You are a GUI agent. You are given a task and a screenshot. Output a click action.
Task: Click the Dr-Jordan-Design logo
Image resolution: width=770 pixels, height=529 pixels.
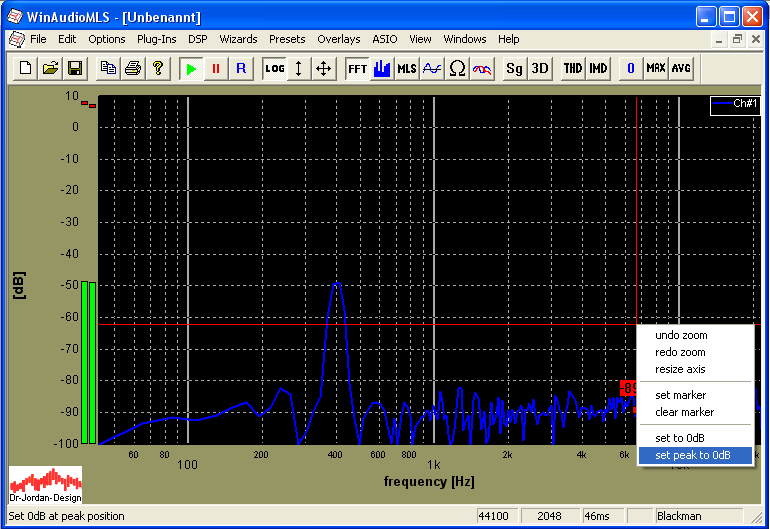pyautogui.click(x=45, y=484)
